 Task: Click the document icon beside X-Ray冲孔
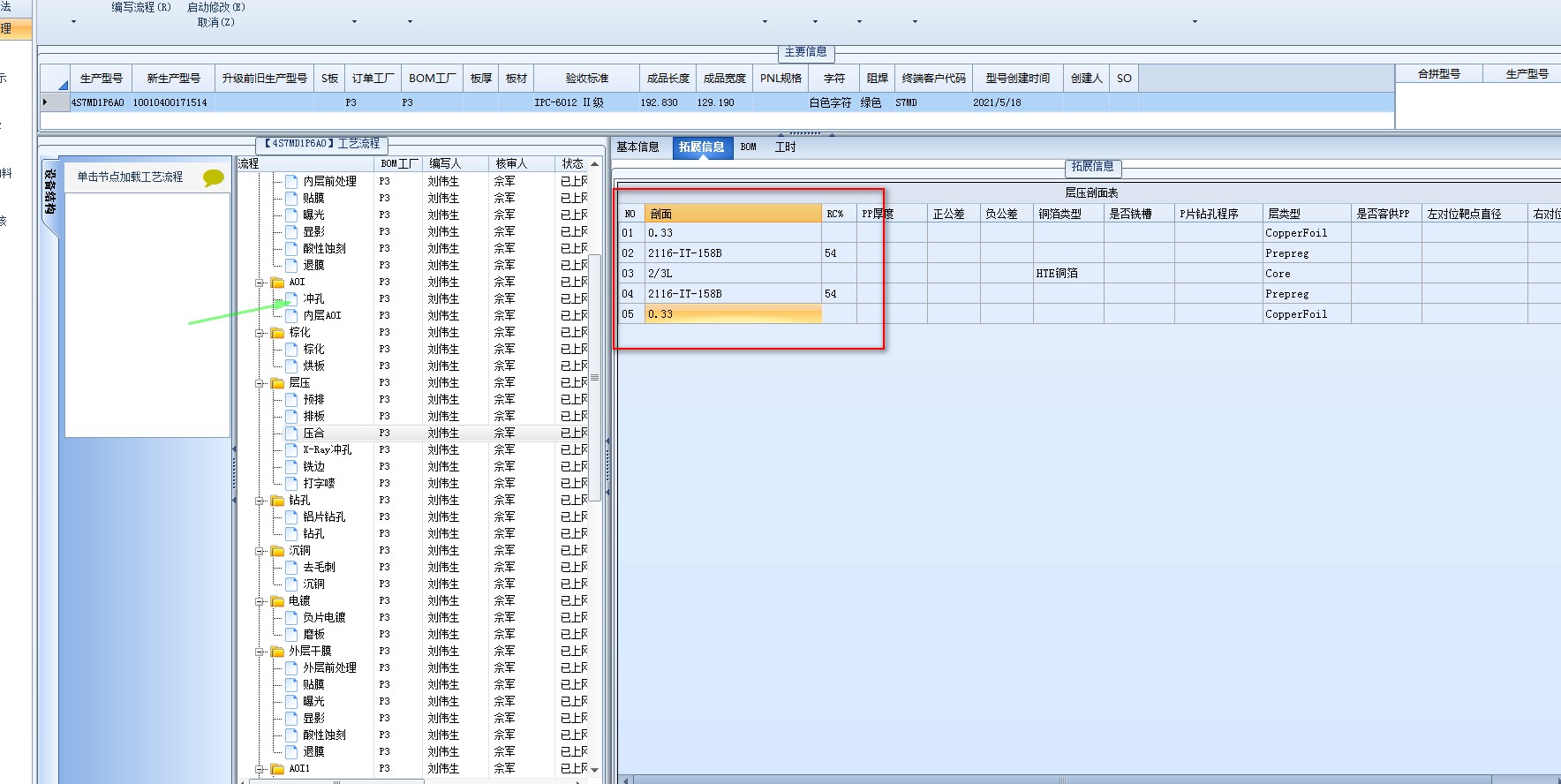pyautogui.click(x=291, y=449)
